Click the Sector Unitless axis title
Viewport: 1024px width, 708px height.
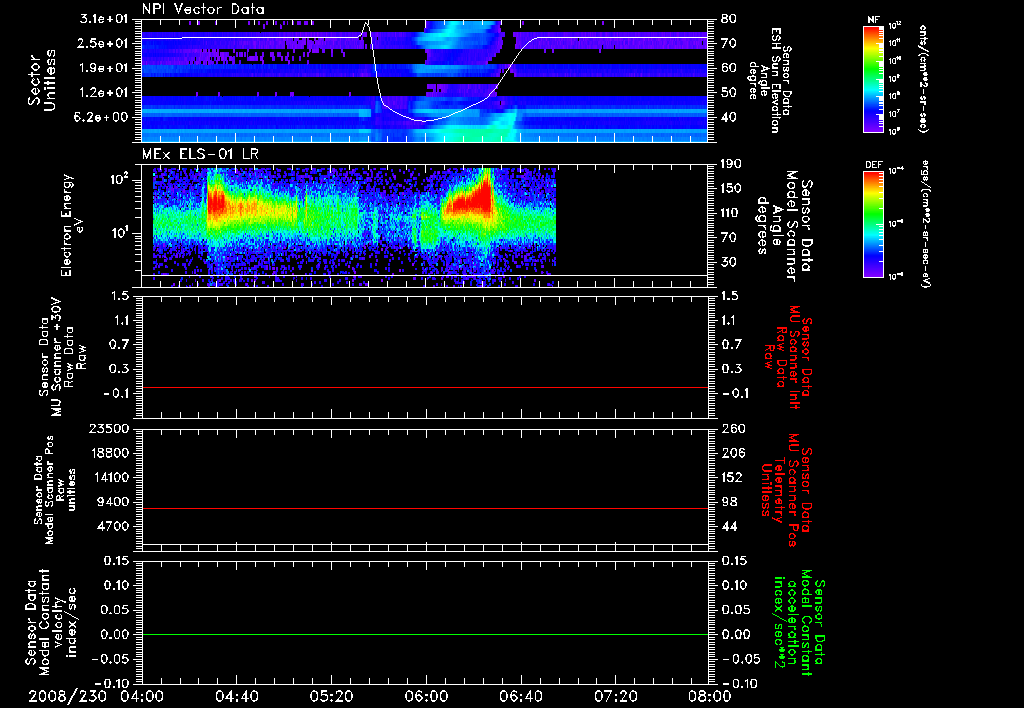click(x=42, y=80)
